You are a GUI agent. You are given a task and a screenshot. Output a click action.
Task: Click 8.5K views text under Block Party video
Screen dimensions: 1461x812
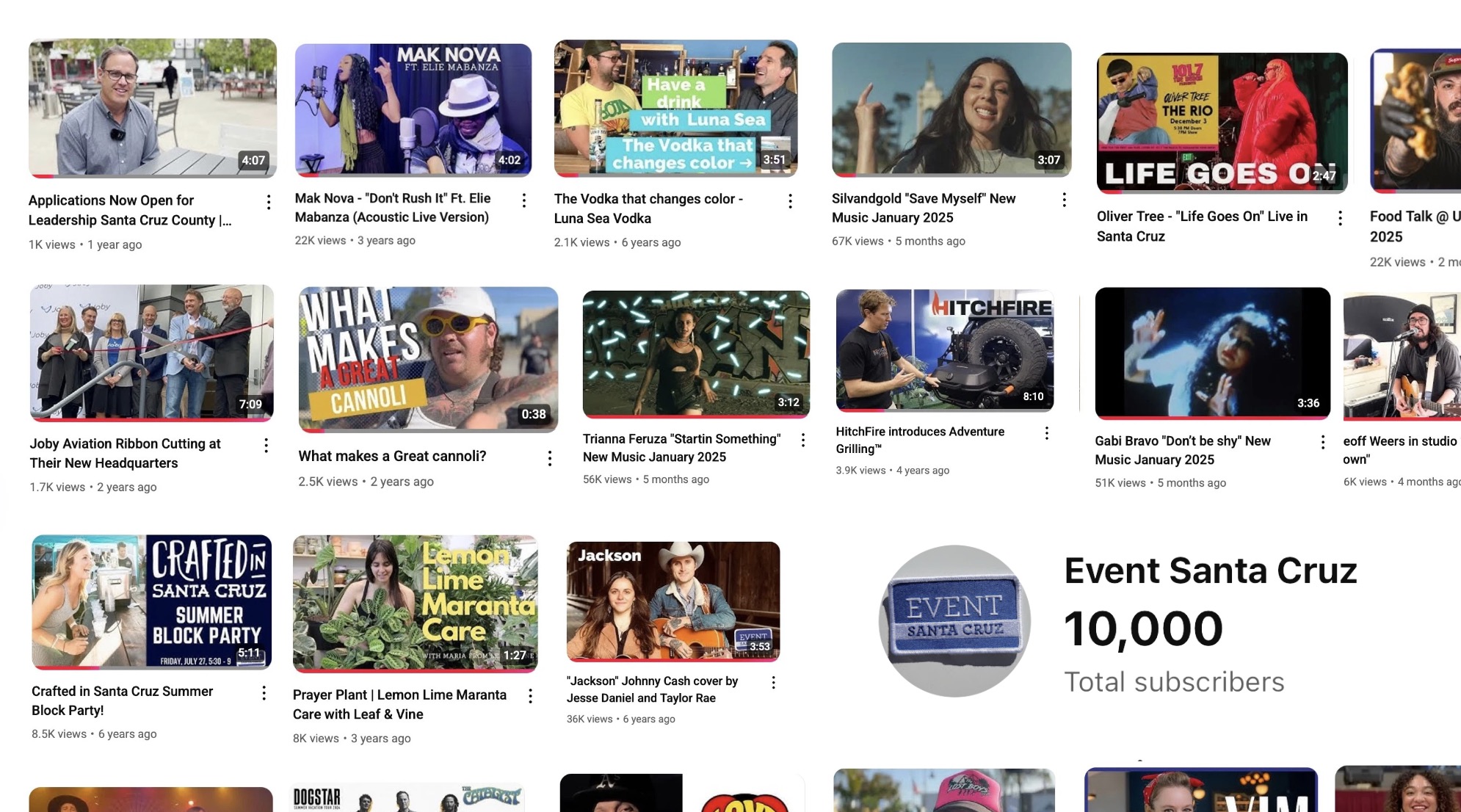[59, 733]
